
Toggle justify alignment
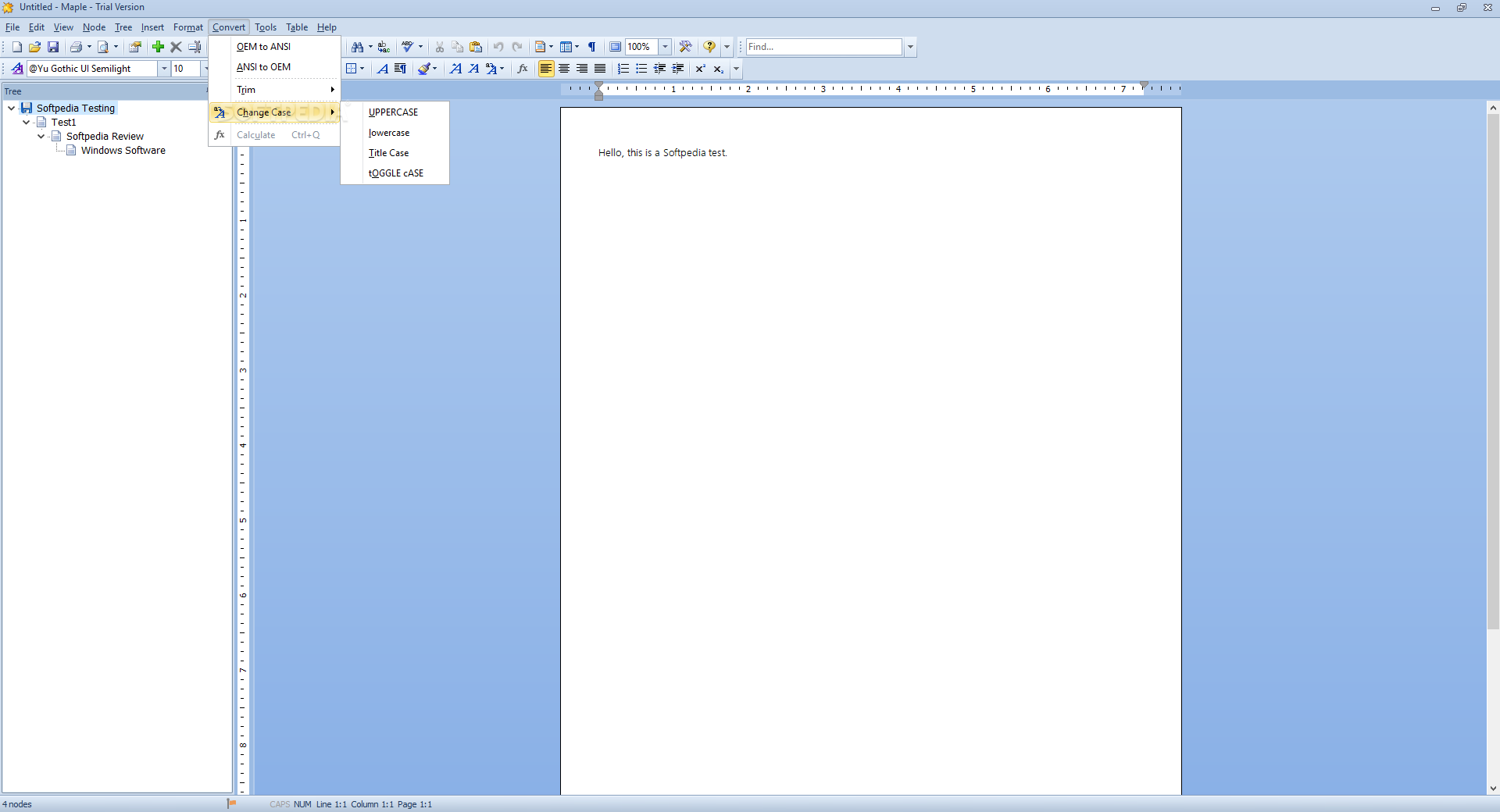click(x=600, y=69)
